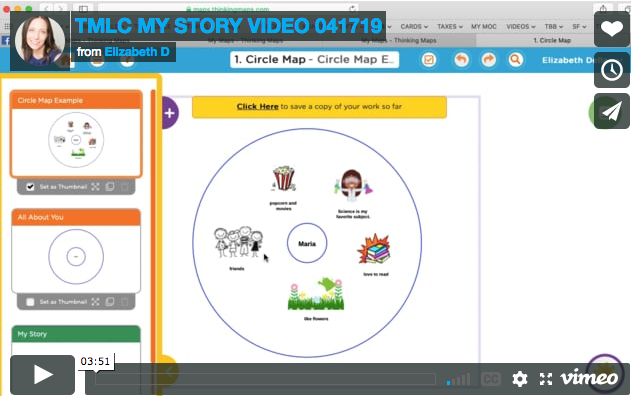Screen dimensions: 631x396
Task: Click Elizabeth D profile avatar photo
Action: [39, 41]
